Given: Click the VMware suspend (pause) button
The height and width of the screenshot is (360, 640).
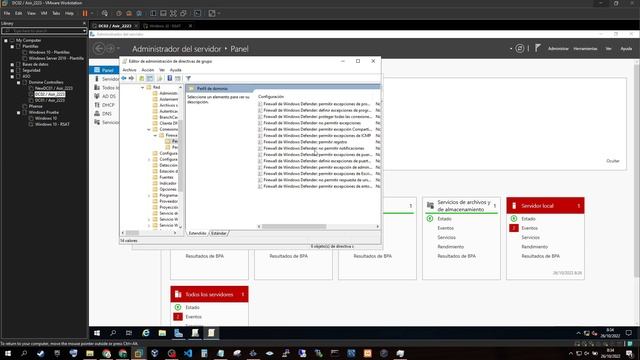Looking at the screenshot, I should [85, 13].
